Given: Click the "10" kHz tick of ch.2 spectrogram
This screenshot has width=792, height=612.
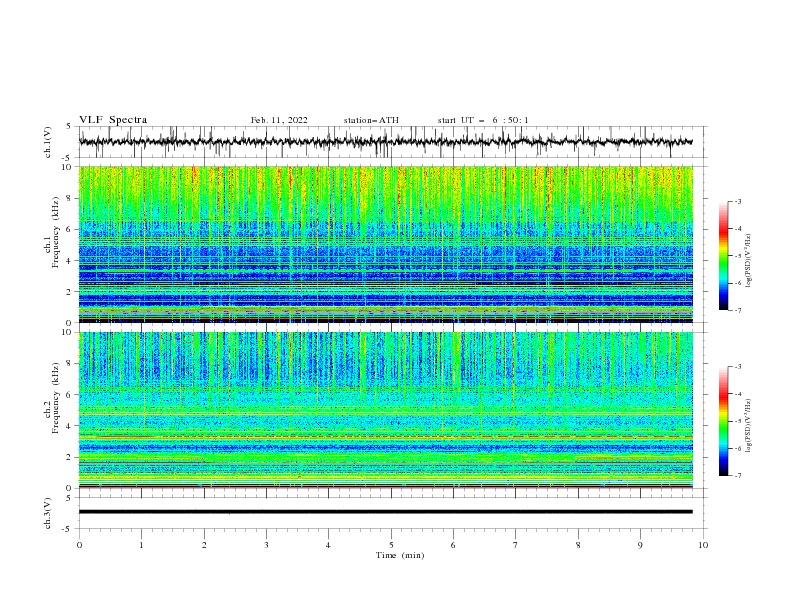Looking at the screenshot, I should [68, 332].
